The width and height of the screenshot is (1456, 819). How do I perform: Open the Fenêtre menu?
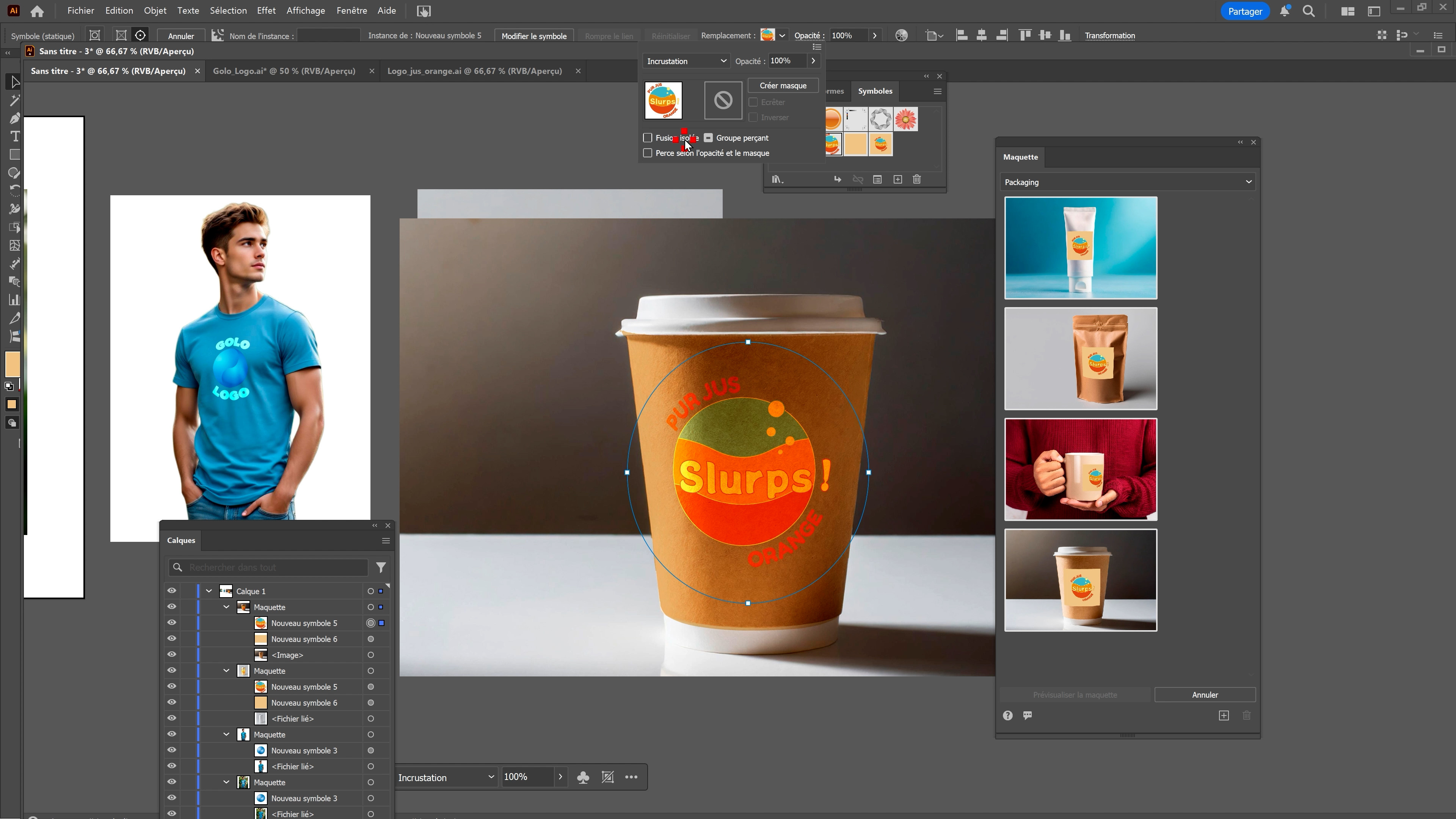click(x=351, y=11)
